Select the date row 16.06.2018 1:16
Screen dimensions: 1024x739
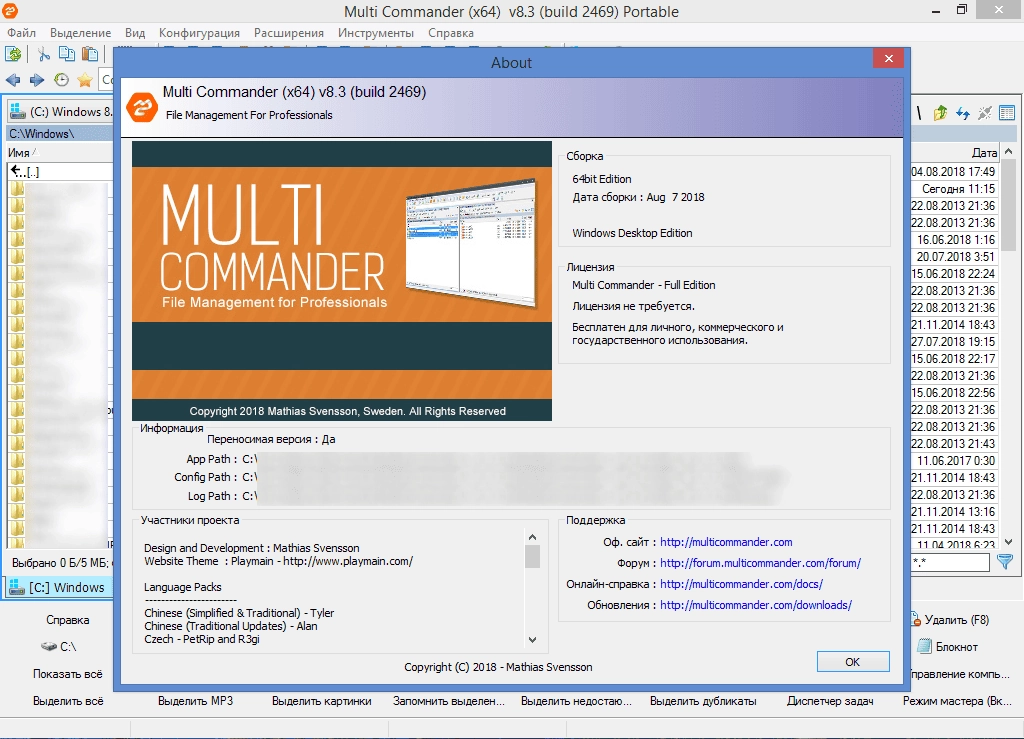955,240
